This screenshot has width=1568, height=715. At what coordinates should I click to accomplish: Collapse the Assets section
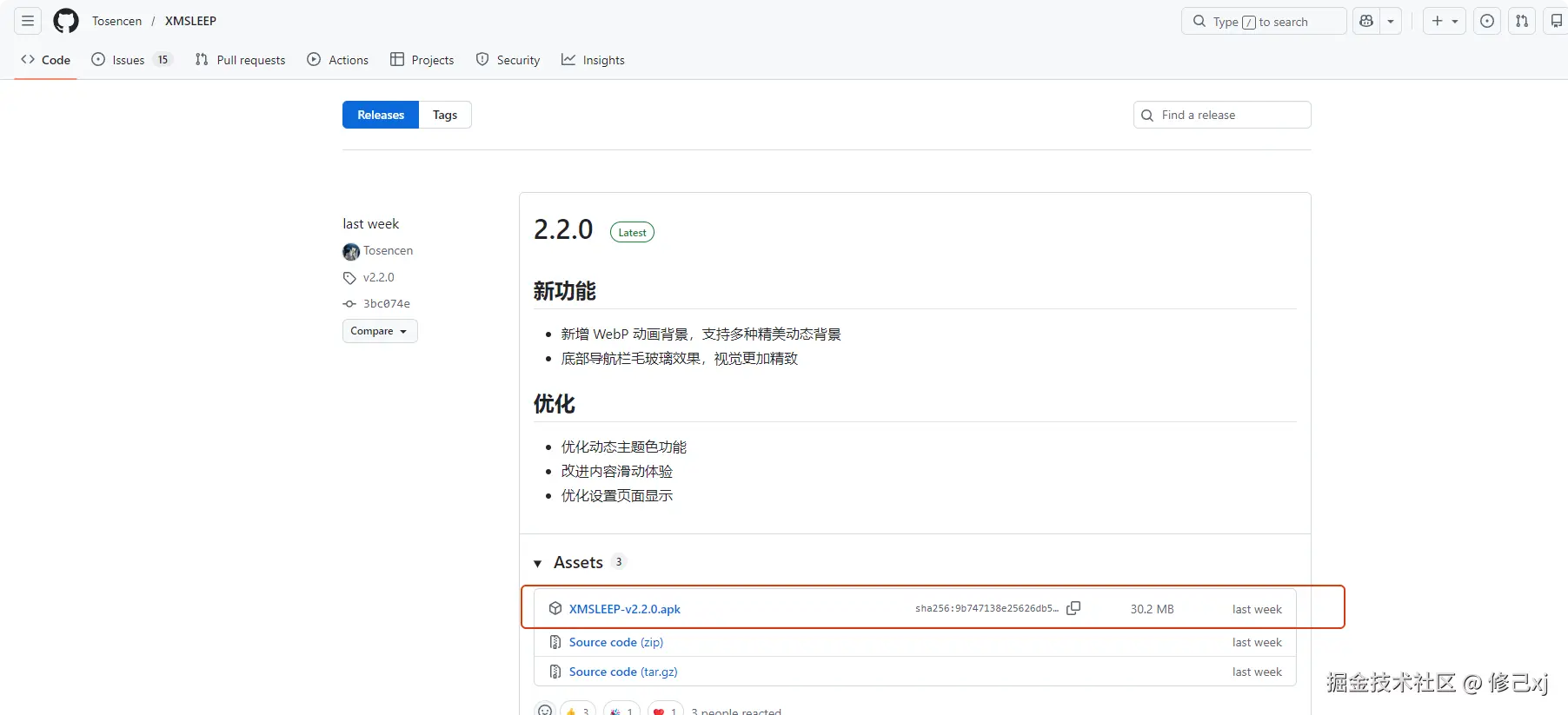click(x=538, y=563)
